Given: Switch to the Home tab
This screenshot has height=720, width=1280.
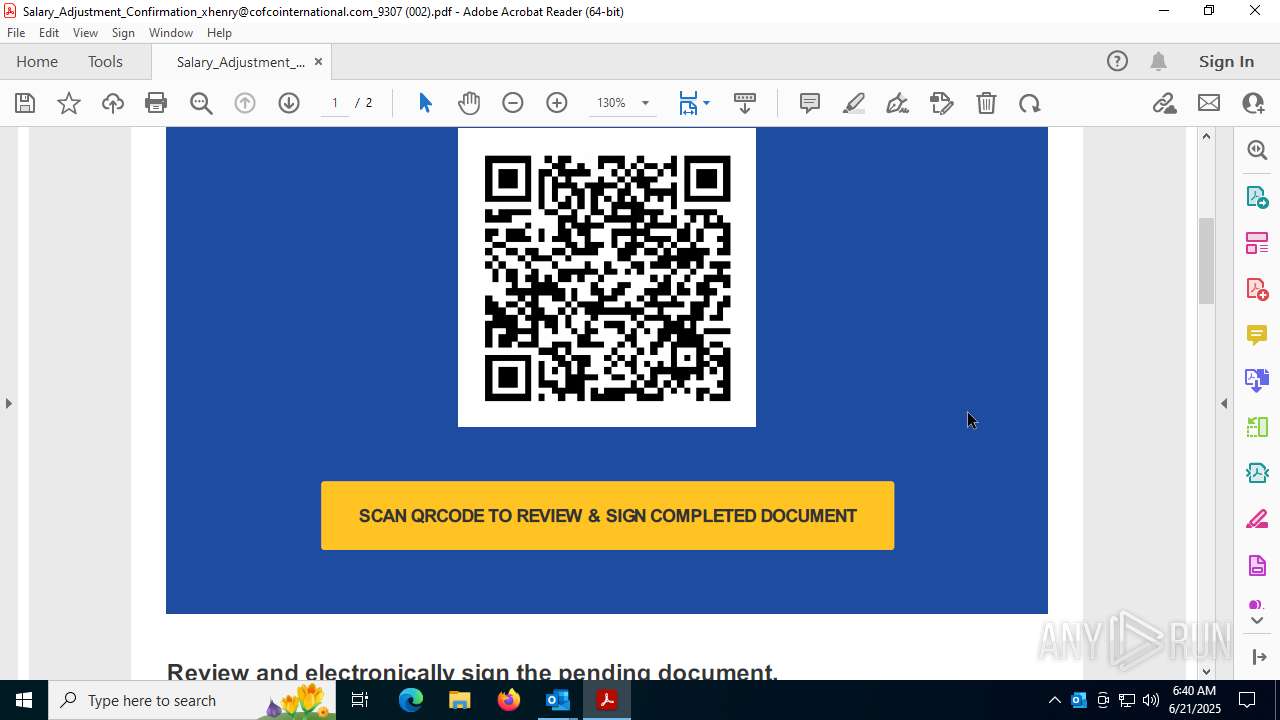Looking at the screenshot, I should click(37, 61).
